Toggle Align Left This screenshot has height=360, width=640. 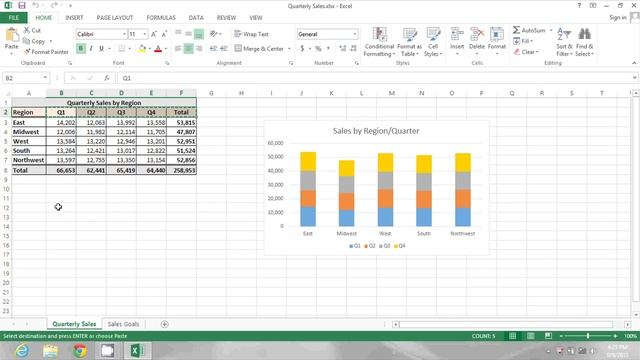tap(178, 49)
